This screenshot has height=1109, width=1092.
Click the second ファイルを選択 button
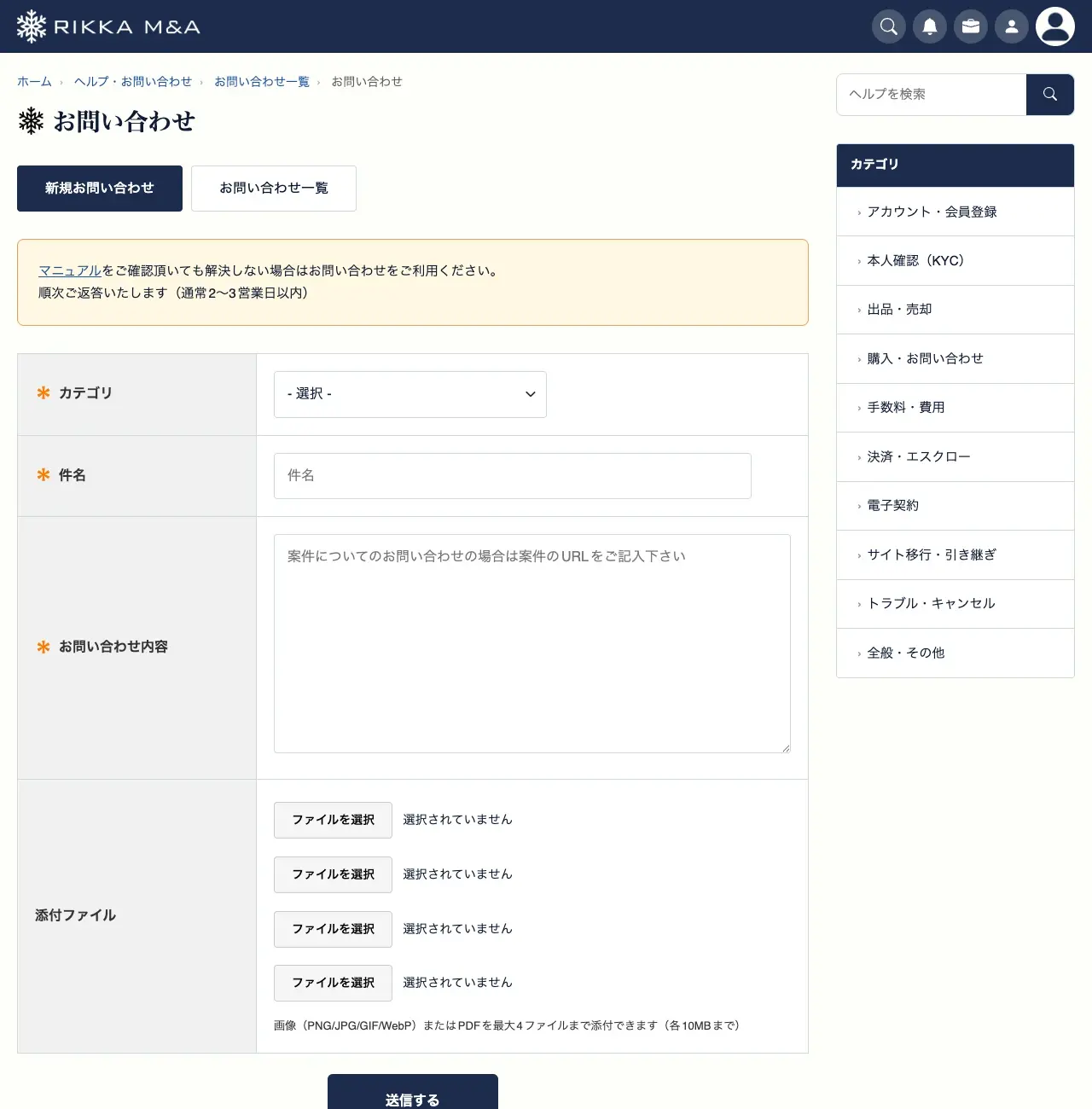(333, 874)
